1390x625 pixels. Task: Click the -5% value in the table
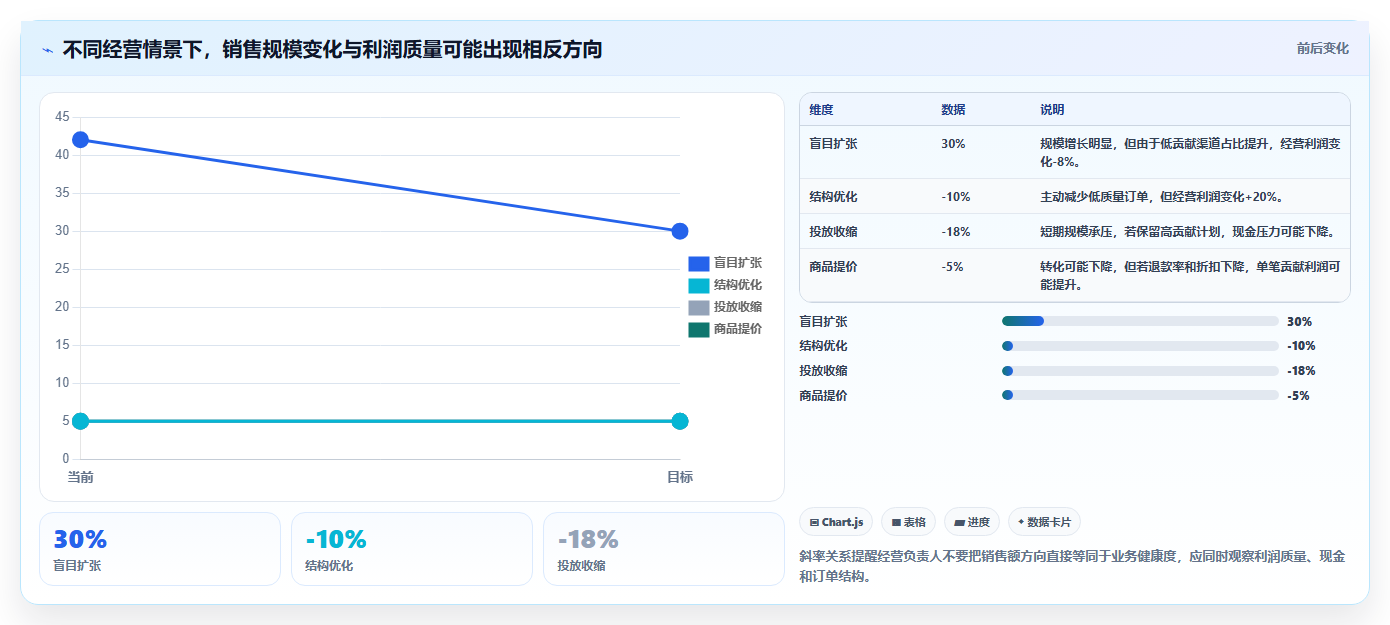[x=952, y=266]
